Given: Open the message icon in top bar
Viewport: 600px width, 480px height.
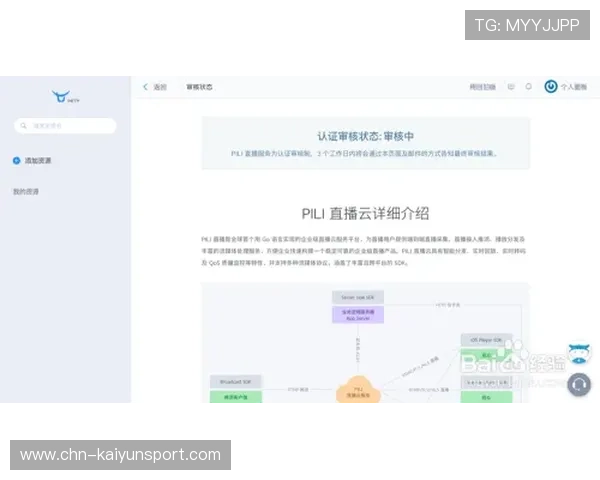Looking at the screenshot, I should (511, 87).
